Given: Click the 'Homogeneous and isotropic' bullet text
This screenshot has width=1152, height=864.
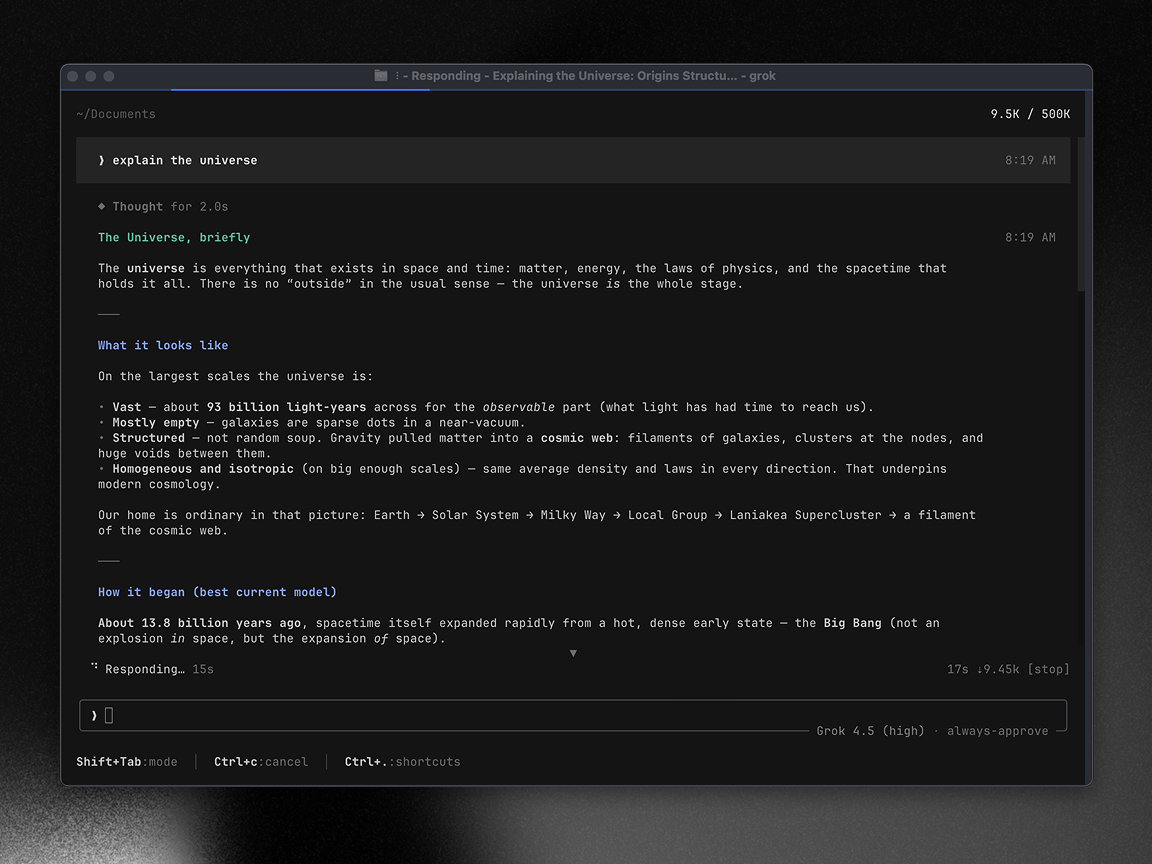Looking at the screenshot, I should [x=203, y=469].
